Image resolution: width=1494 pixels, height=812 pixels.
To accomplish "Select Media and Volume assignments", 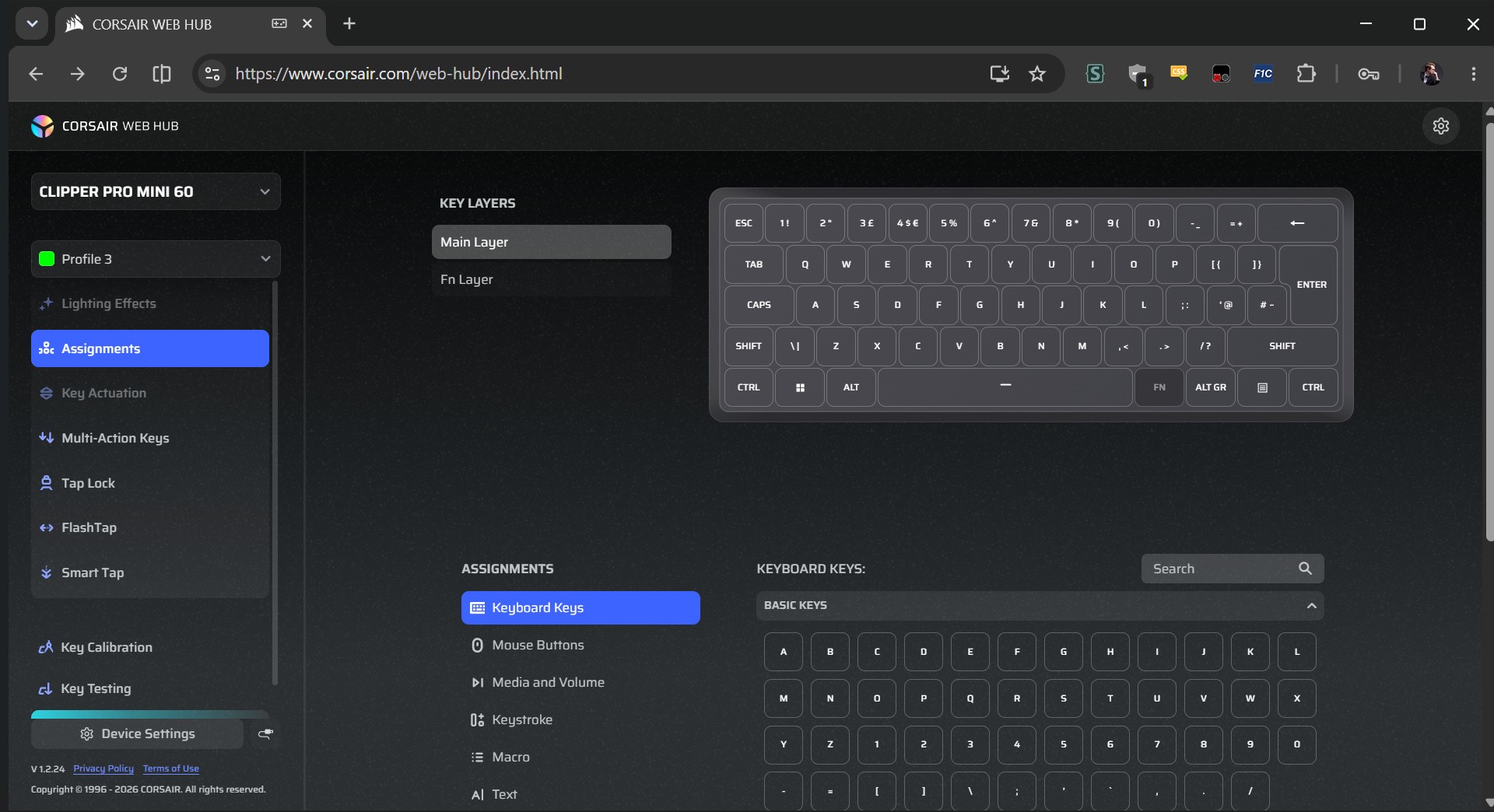I will [x=580, y=682].
